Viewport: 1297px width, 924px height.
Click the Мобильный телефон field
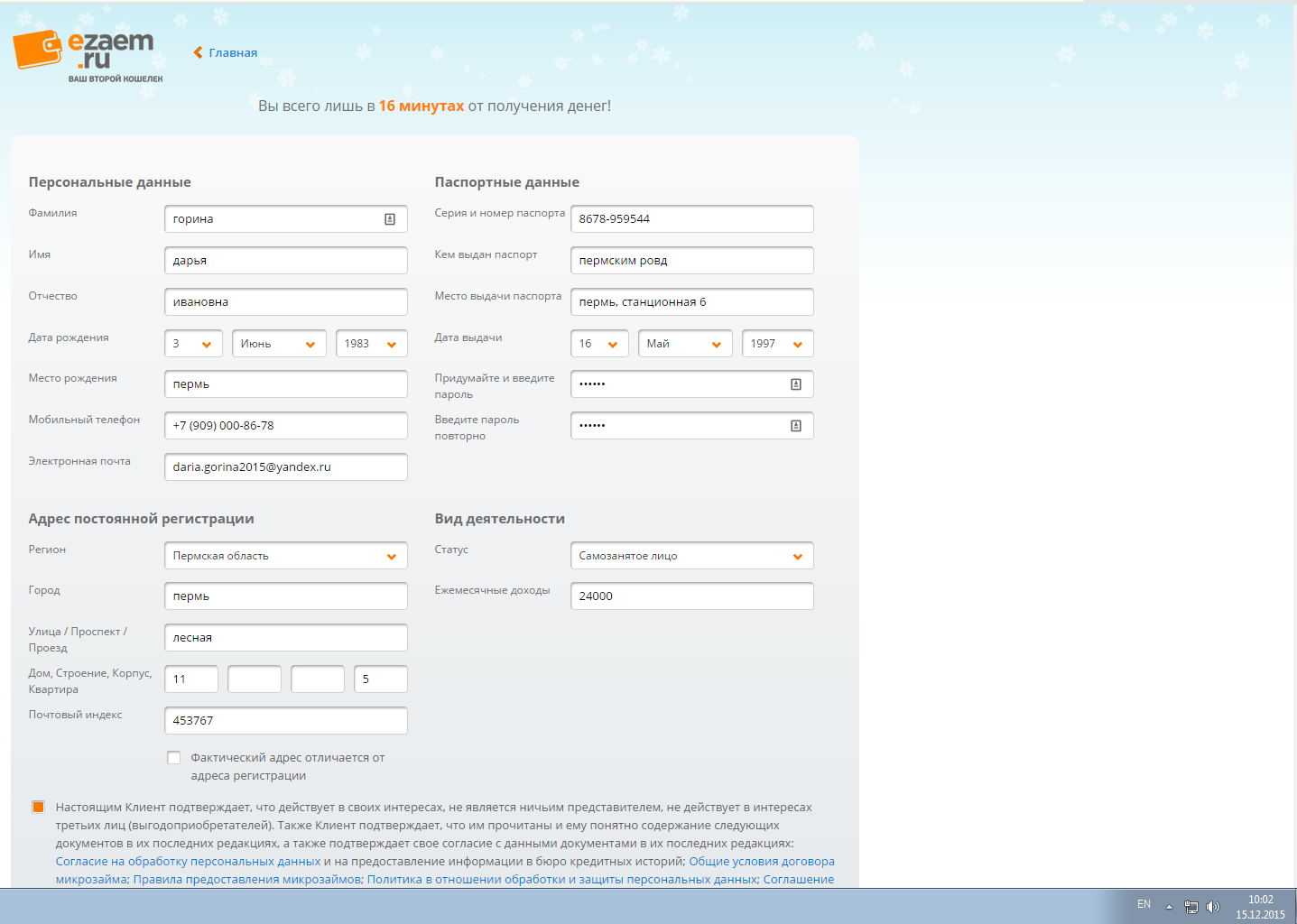(x=286, y=426)
